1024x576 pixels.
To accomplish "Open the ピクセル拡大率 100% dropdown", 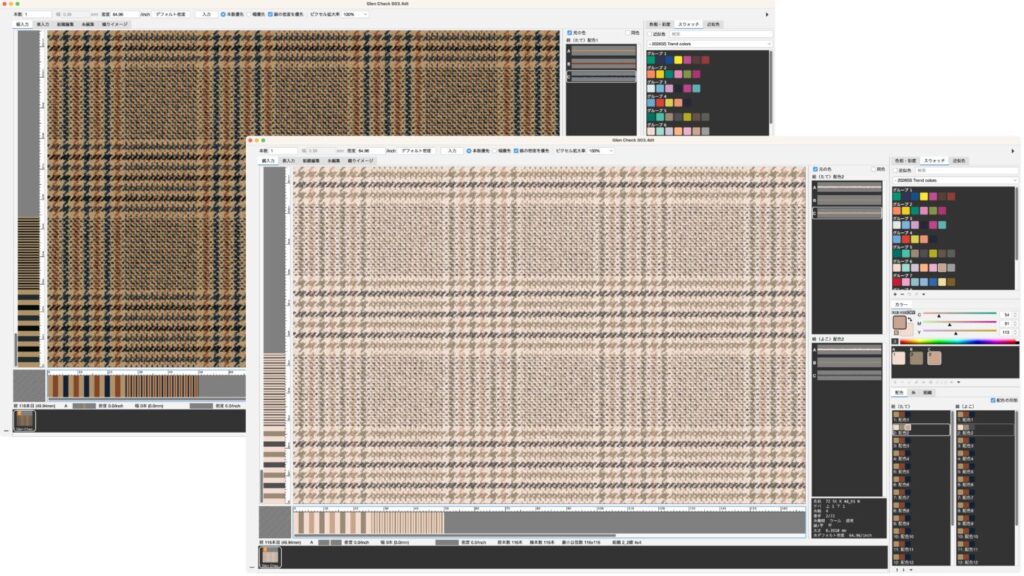I will pos(593,151).
